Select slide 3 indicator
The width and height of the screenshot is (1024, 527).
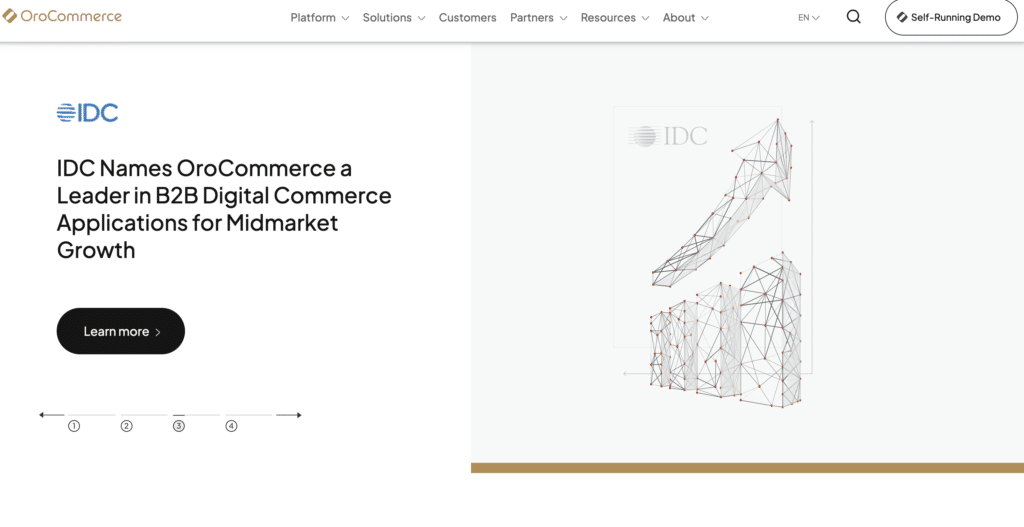(178, 426)
